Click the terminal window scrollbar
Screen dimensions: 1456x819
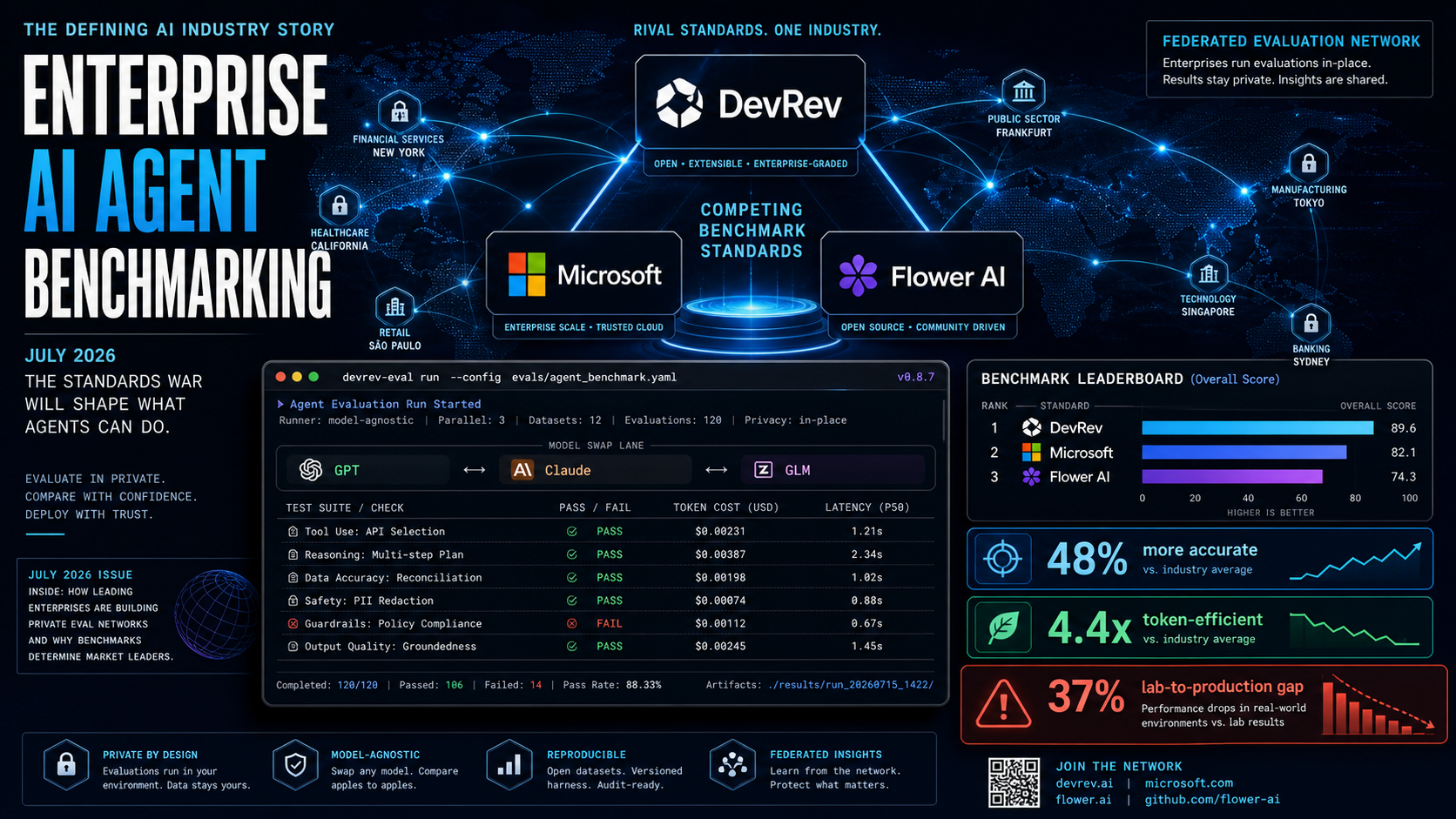pos(943,420)
